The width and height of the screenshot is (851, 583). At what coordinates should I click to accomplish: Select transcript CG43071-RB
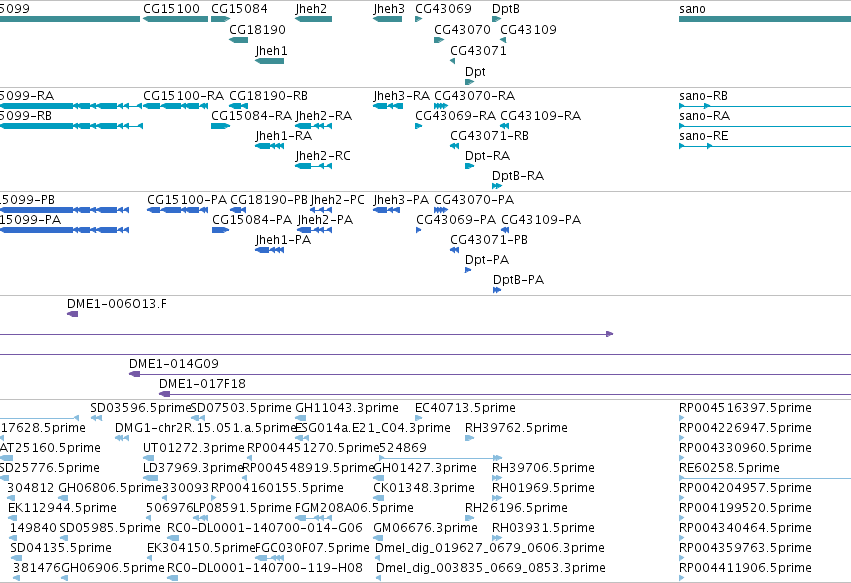[454, 146]
